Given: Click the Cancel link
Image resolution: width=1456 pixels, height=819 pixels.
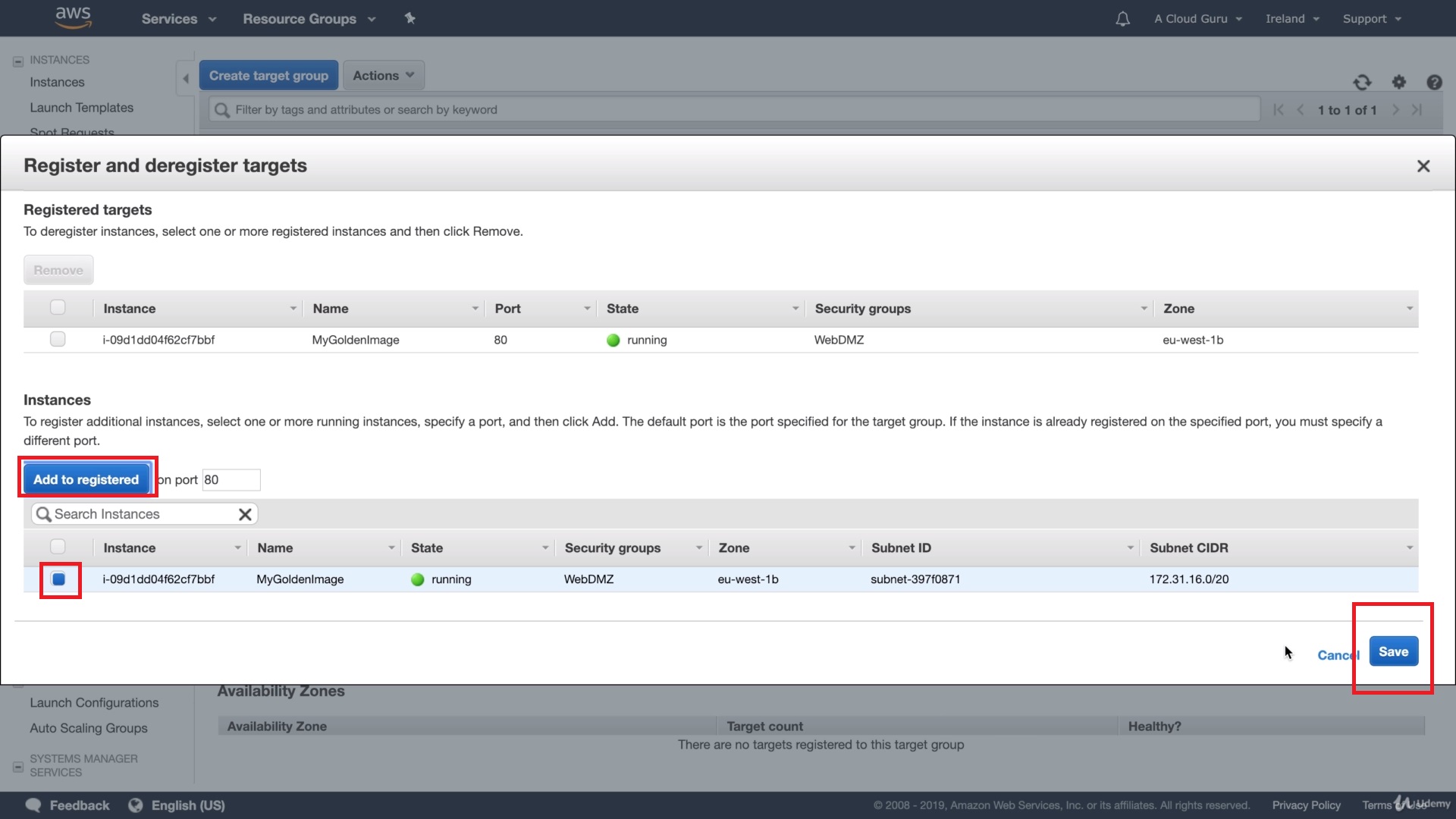Looking at the screenshot, I should 1336,655.
